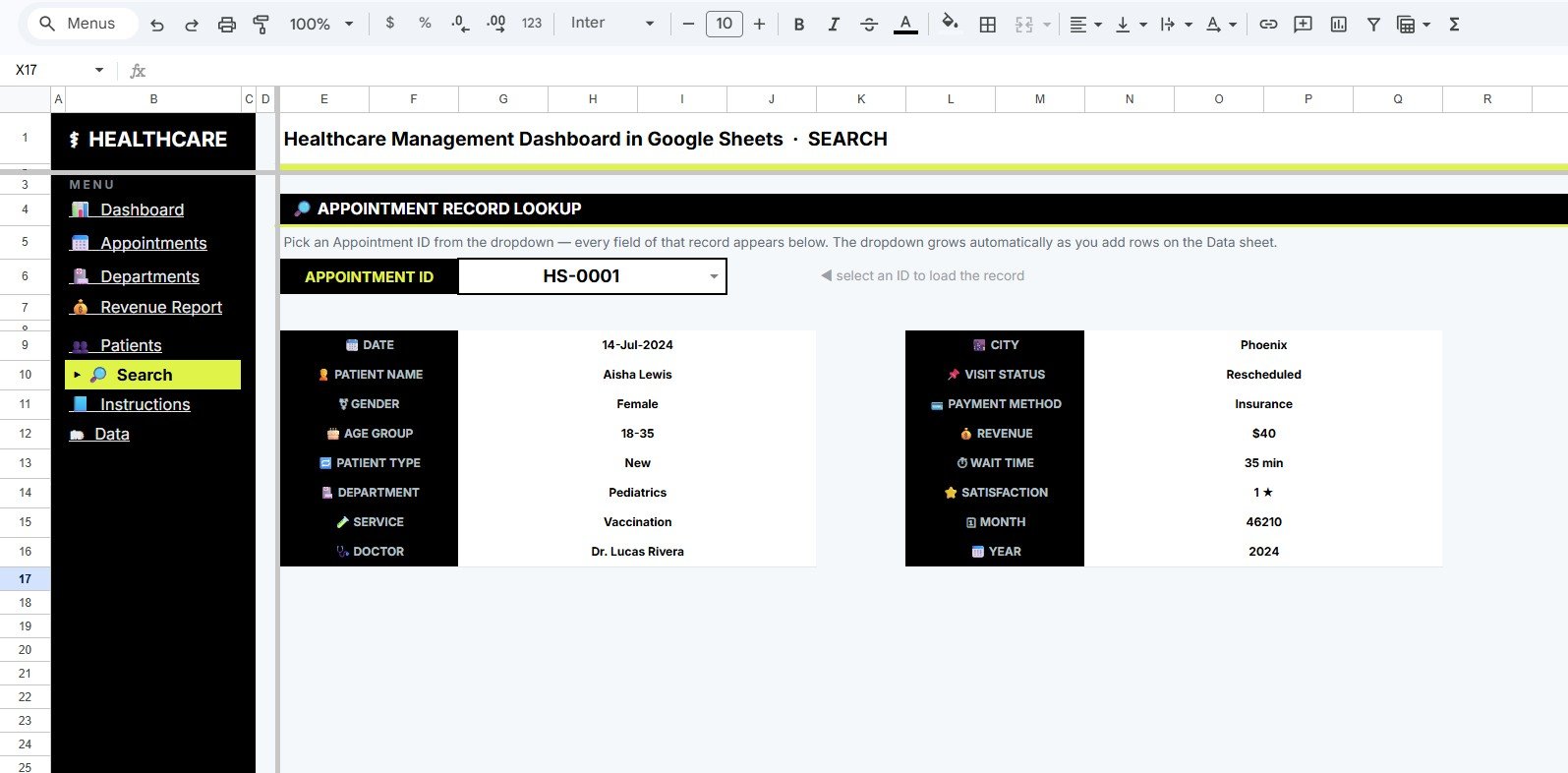Click the Redo icon
This screenshot has height=773, width=1568.
pyautogui.click(x=192, y=24)
